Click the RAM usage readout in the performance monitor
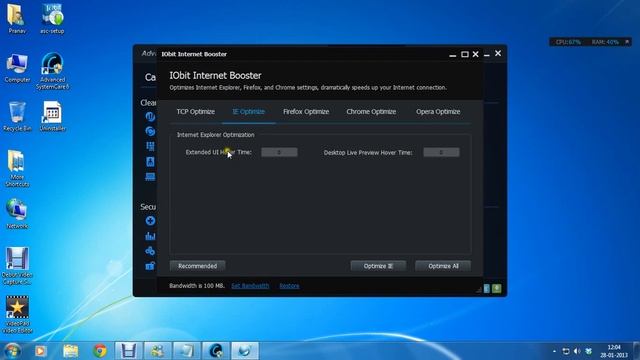The image size is (640, 360). 605,42
